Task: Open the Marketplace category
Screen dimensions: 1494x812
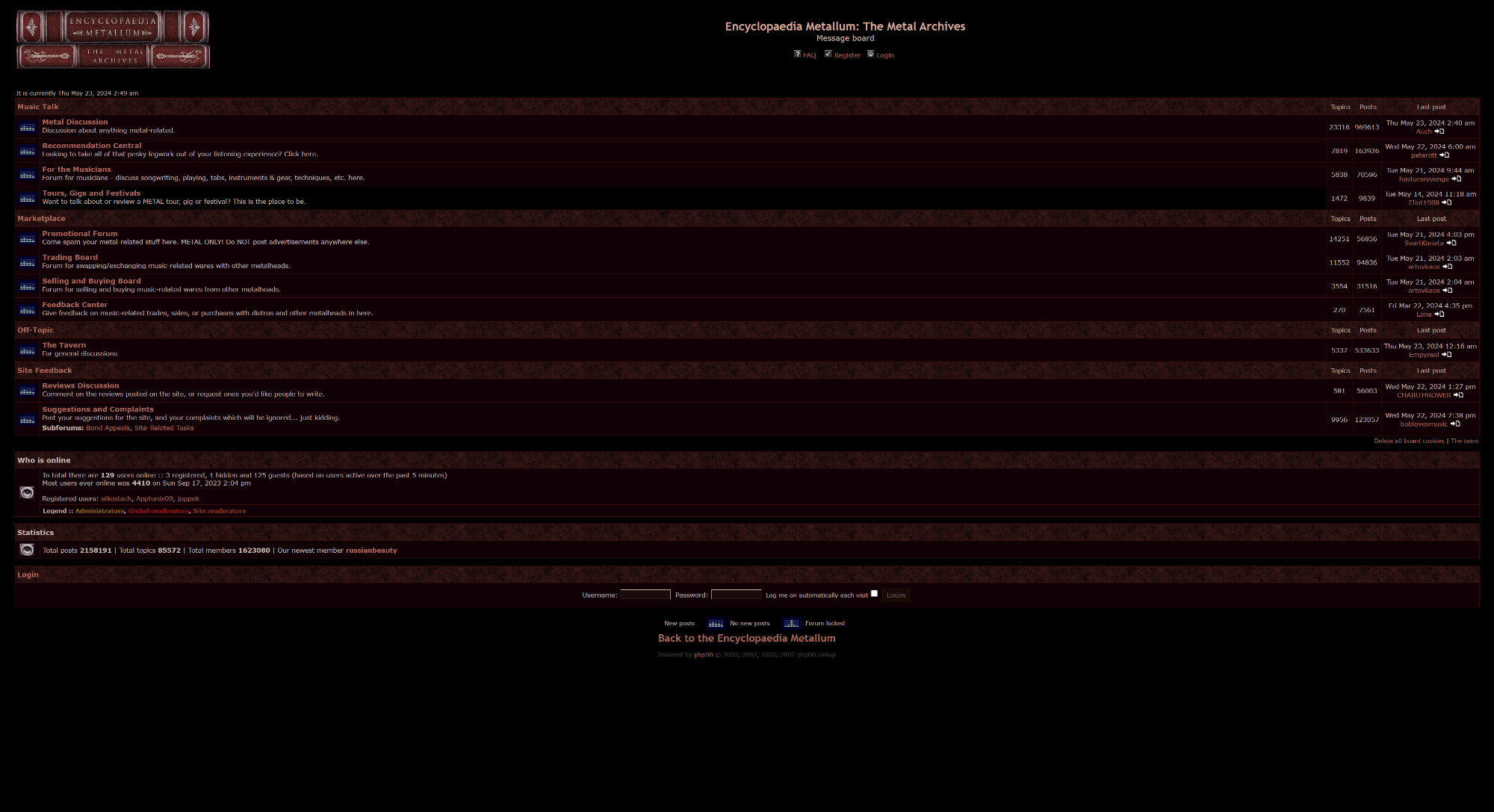Action: click(41, 219)
